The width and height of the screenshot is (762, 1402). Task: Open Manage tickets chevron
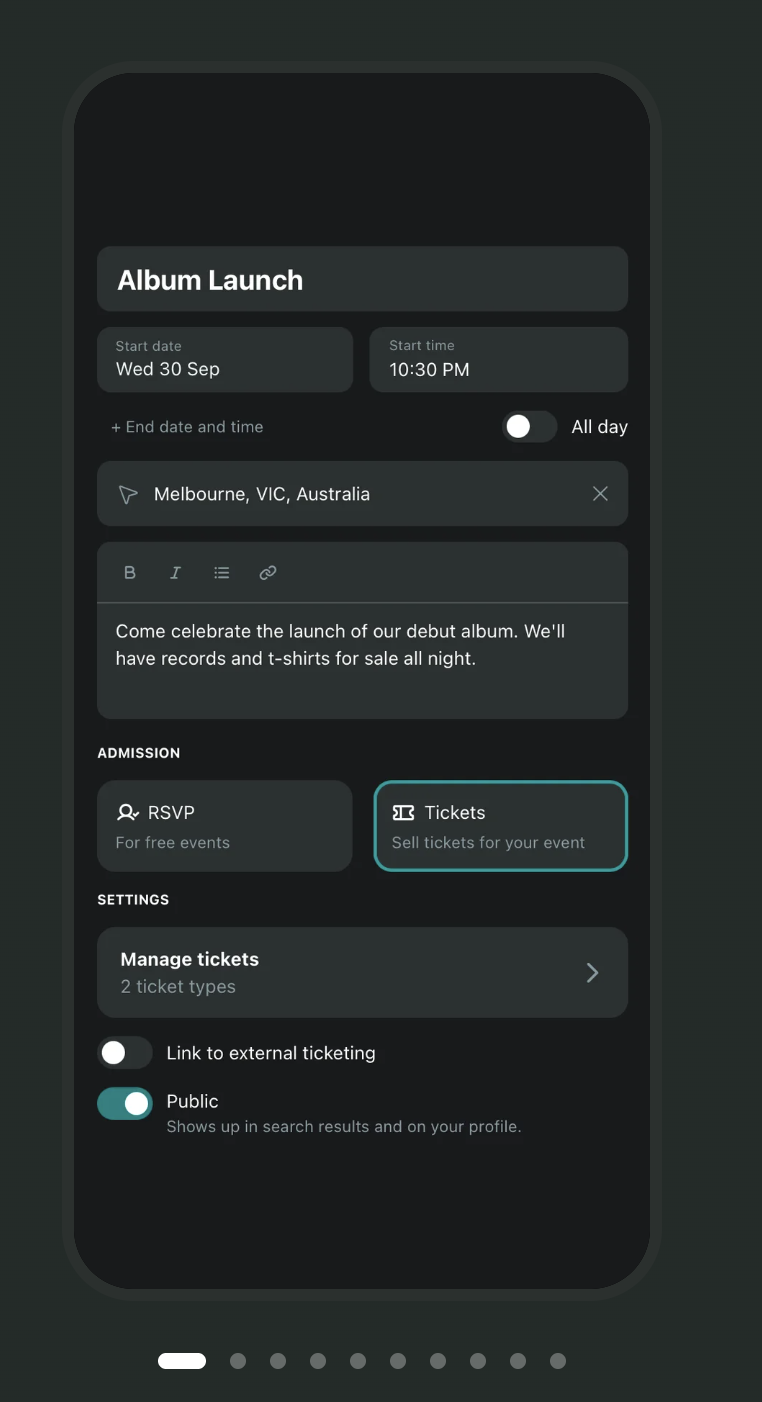click(x=592, y=973)
